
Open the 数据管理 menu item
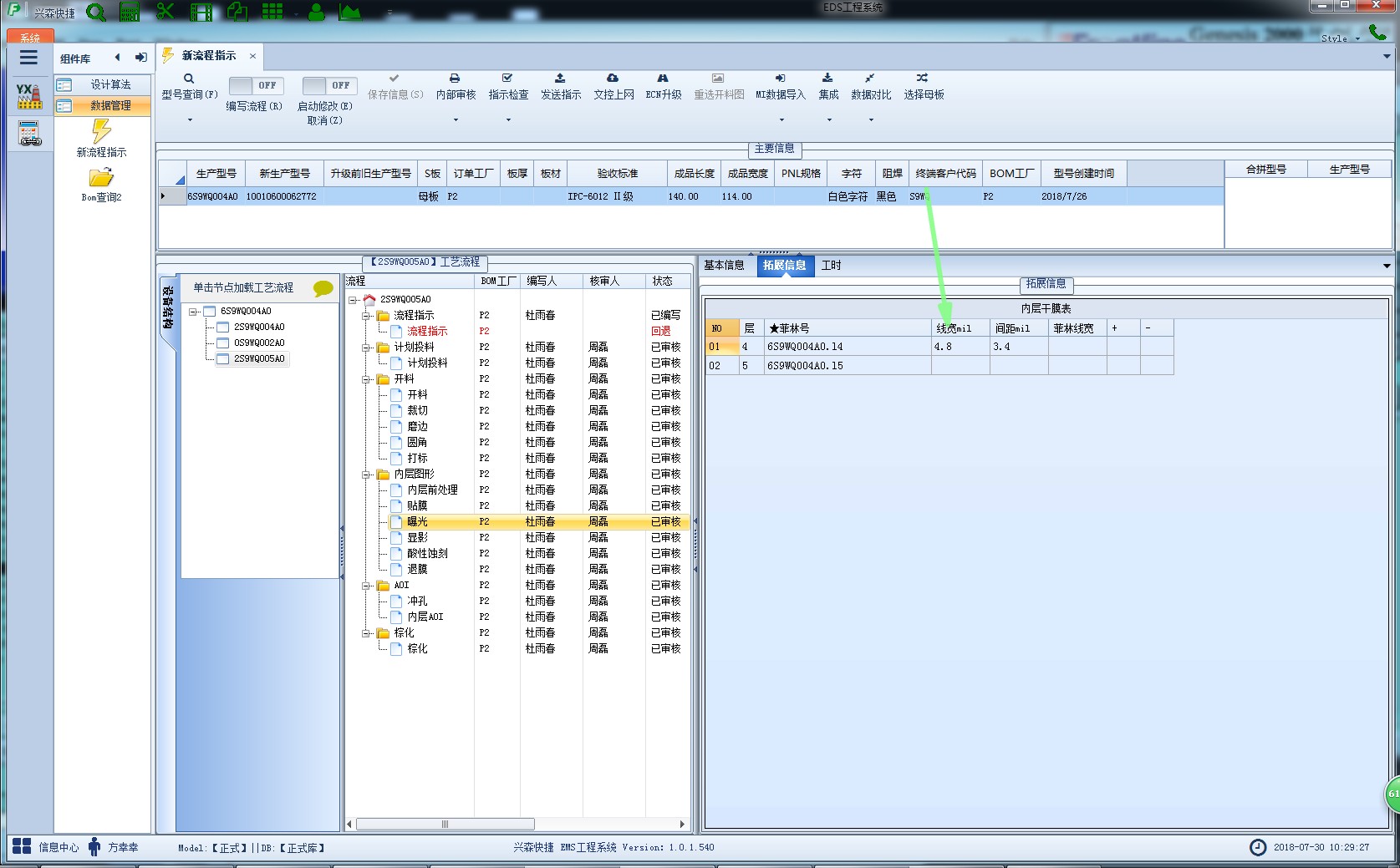103,105
